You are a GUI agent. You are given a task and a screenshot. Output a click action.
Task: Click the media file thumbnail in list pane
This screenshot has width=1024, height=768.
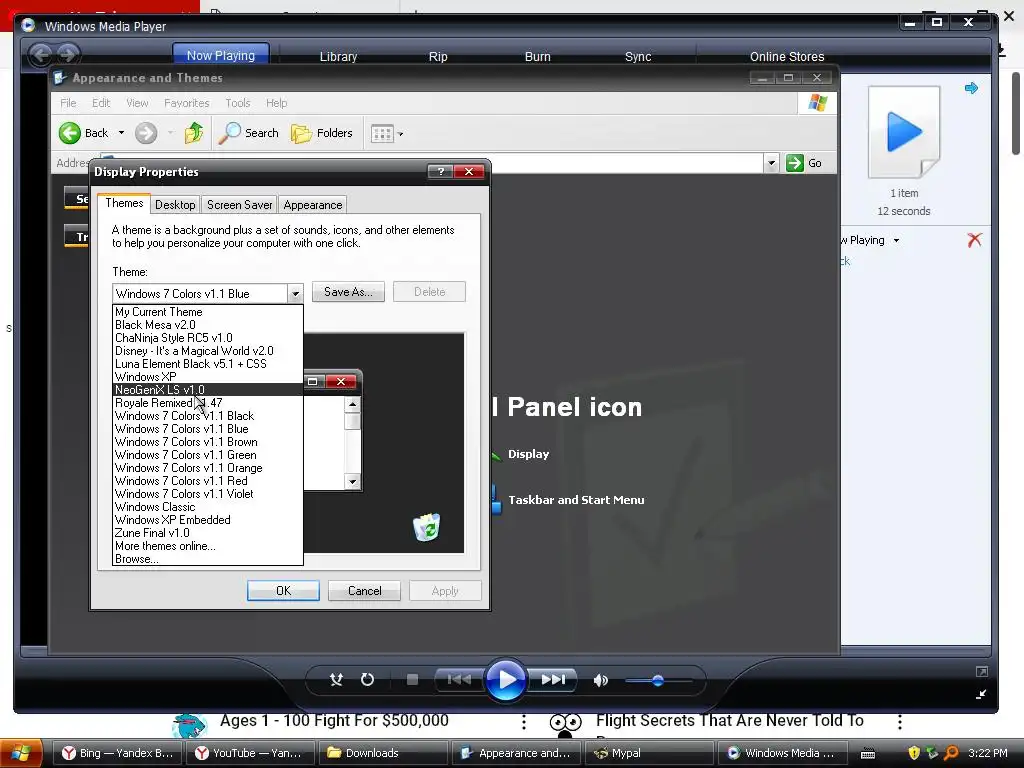pos(904,133)
